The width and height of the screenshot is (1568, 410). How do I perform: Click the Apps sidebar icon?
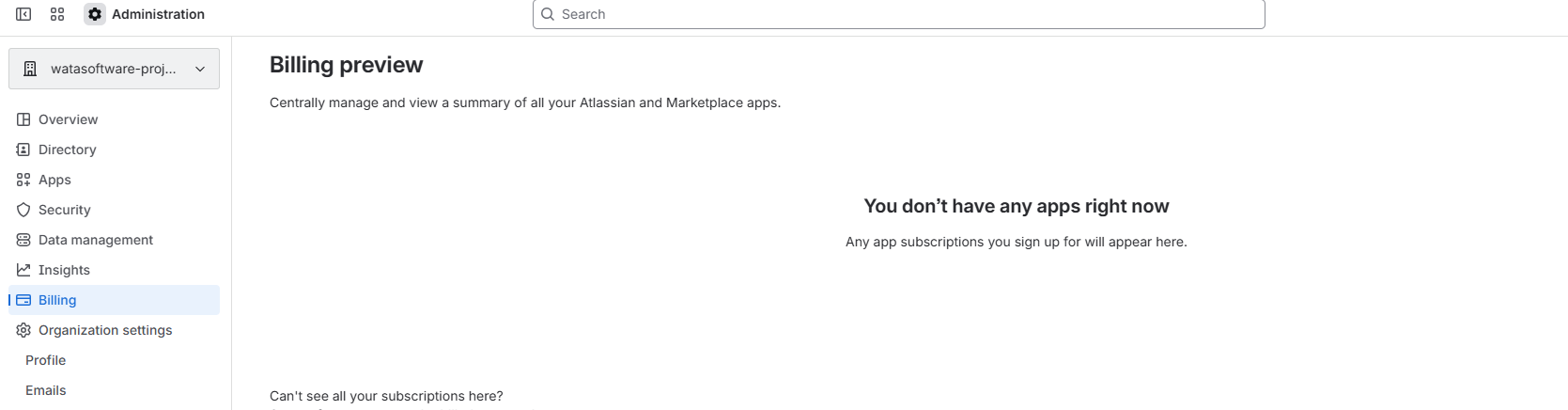[x=23, y=180]
